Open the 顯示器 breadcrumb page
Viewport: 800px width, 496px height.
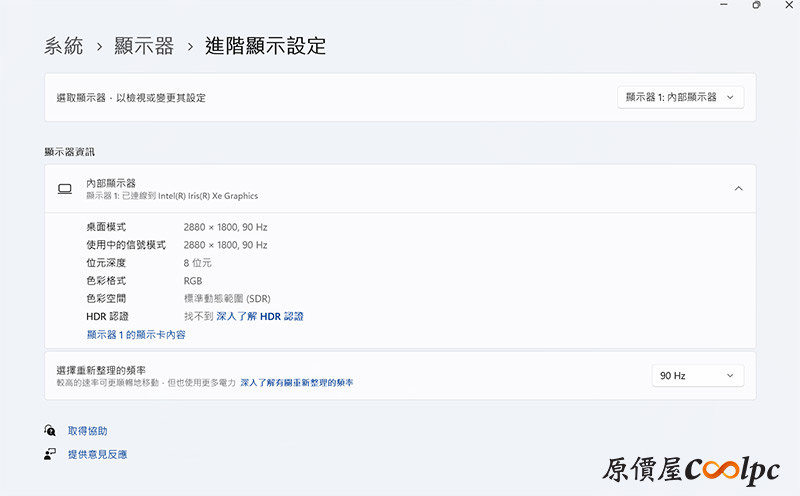tap(144, 46)
